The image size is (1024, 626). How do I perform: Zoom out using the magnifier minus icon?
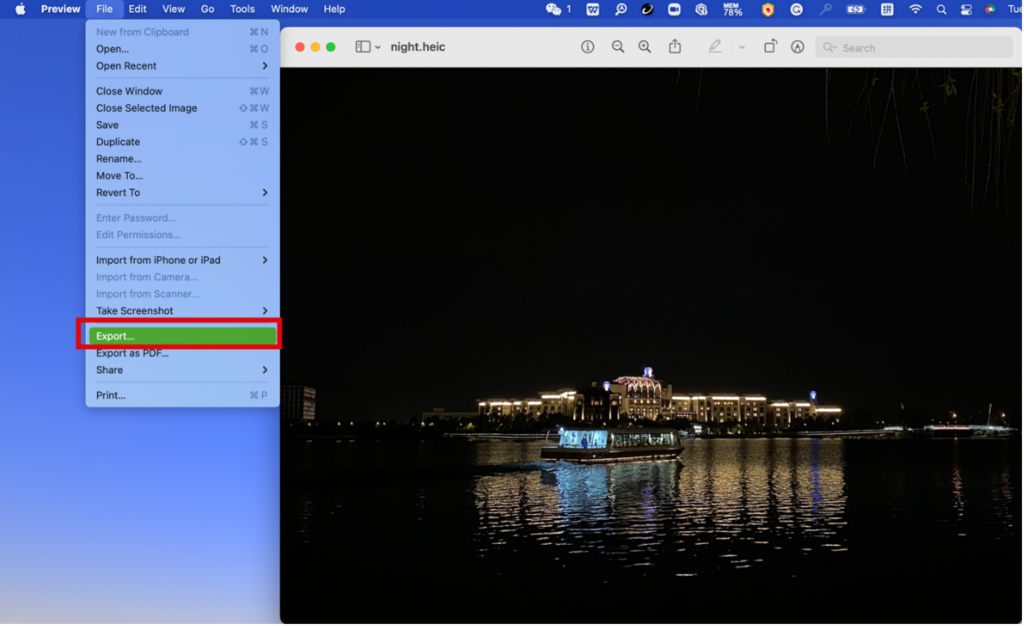point(618,47)
